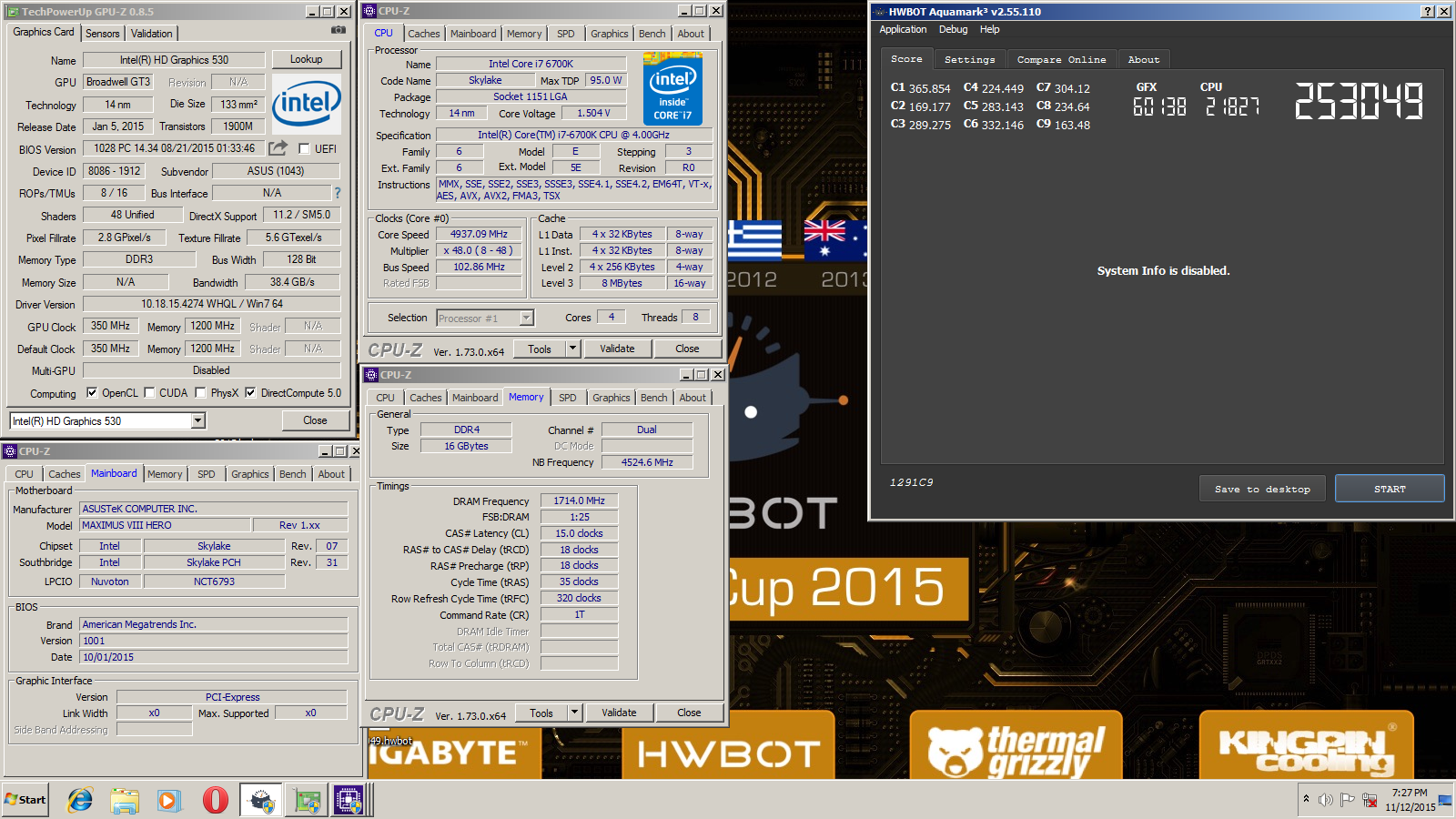The height and width of the screenshot is (819, 1456).
Task: Click the Core Speed value 4937.09 MHz
Action: click(479, 234)
